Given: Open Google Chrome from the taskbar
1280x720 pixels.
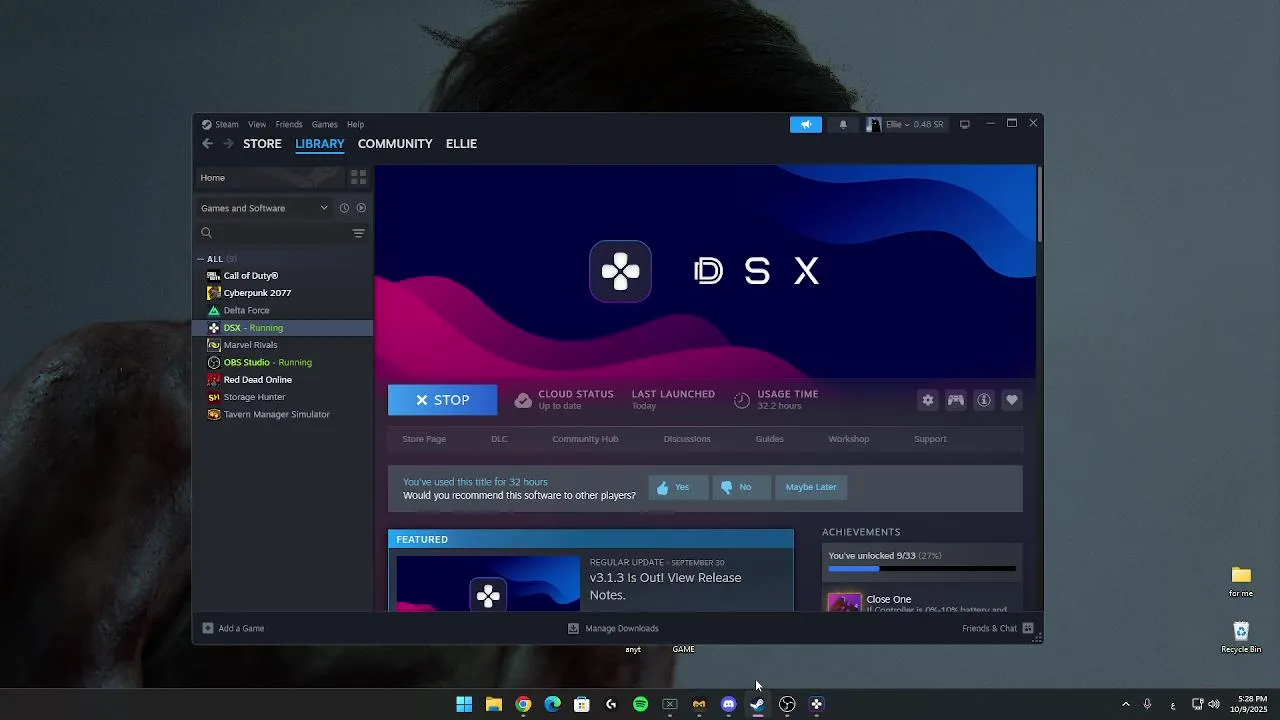Looking at the screenshot, I should [x=523, y=704].
